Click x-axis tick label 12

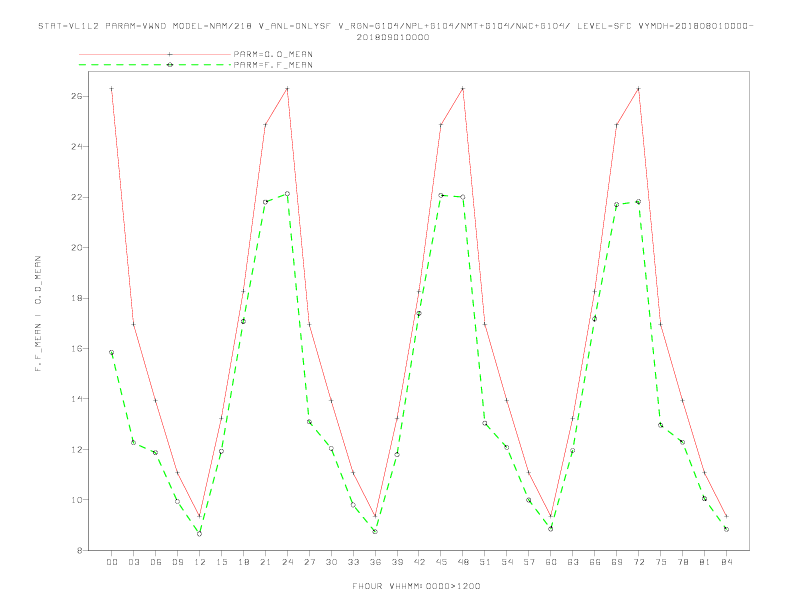click(200, 562)
